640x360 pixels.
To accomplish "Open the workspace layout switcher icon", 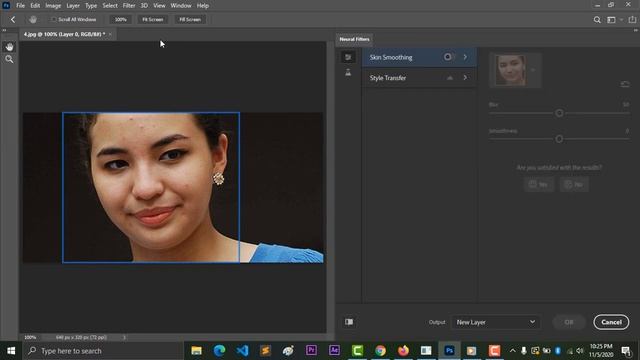I will 611,20.
